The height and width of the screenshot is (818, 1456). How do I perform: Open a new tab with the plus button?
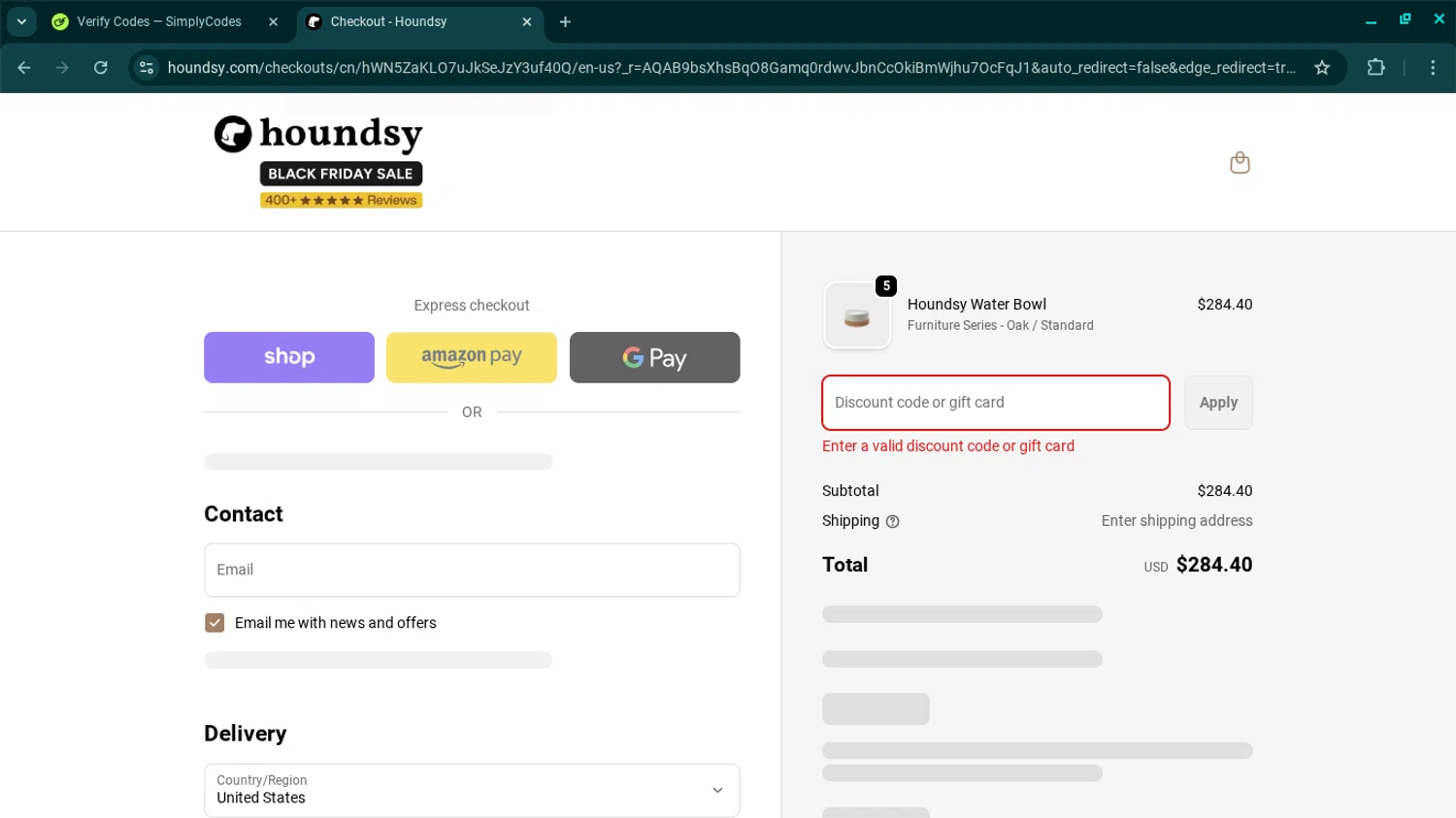click(565, 21)
